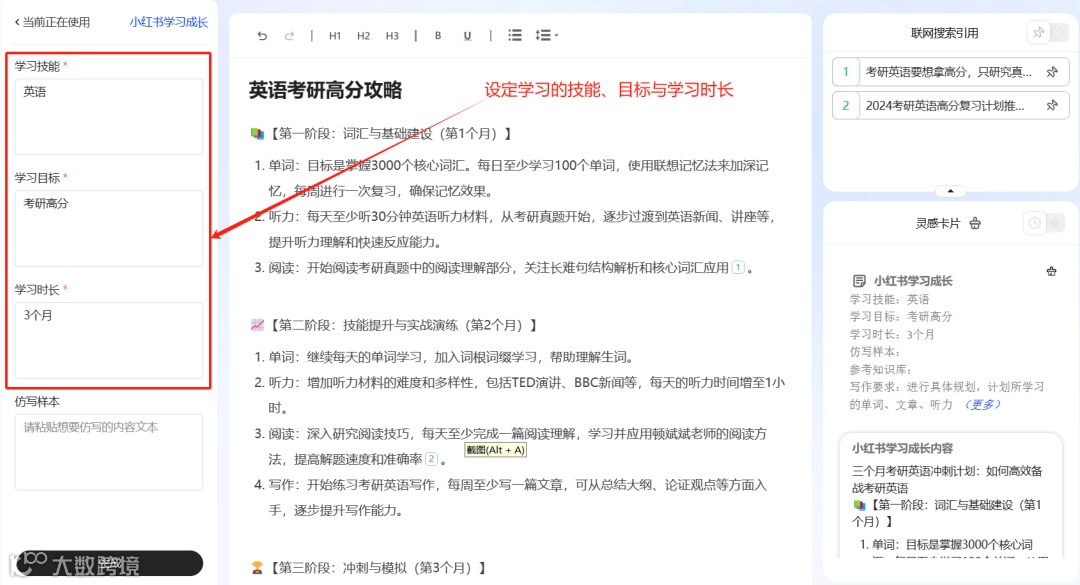Click the 学习技能 input containing 英语
Image resolution: width=1080 pixels, height=585 pixels.
click(109, 116)
